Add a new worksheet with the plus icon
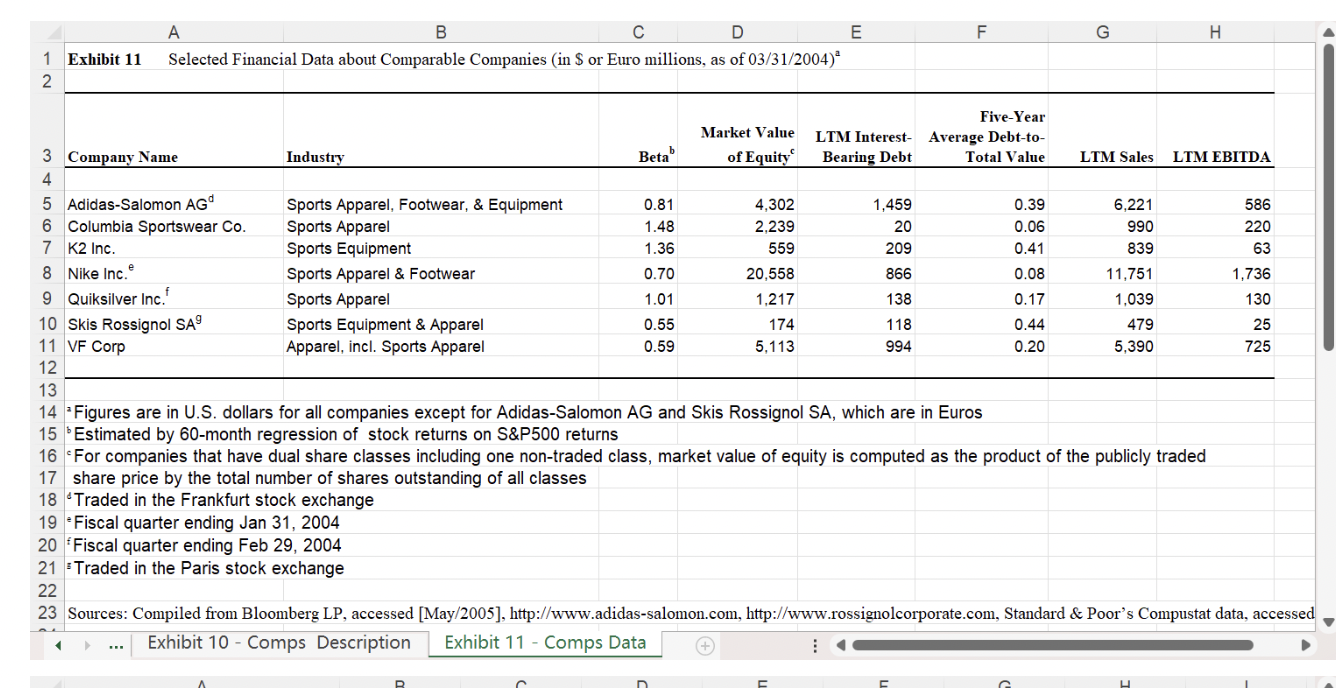The height and width of the screenshot is (688, 1336). click(x=704, y=644)
